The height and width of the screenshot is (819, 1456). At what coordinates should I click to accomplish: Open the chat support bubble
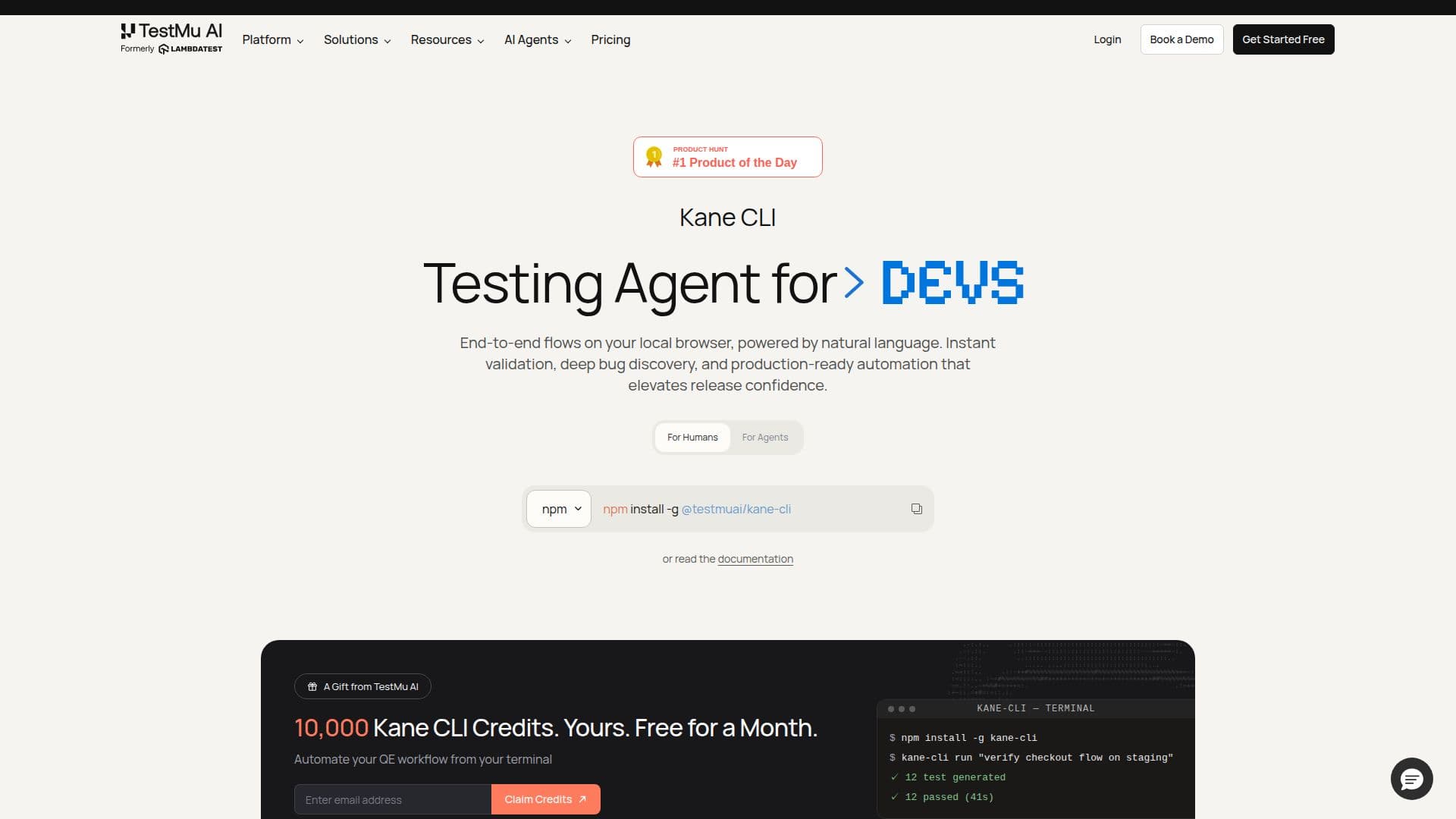point(1411,779)
